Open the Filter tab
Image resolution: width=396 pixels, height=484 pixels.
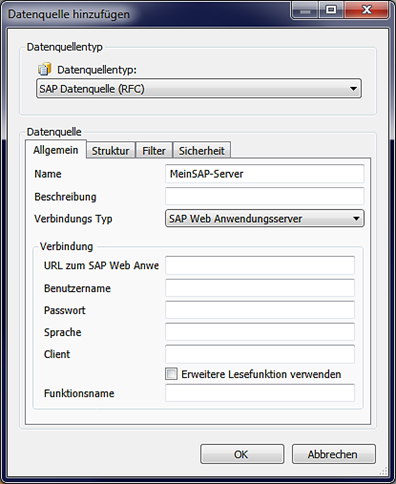pos(154,151)
